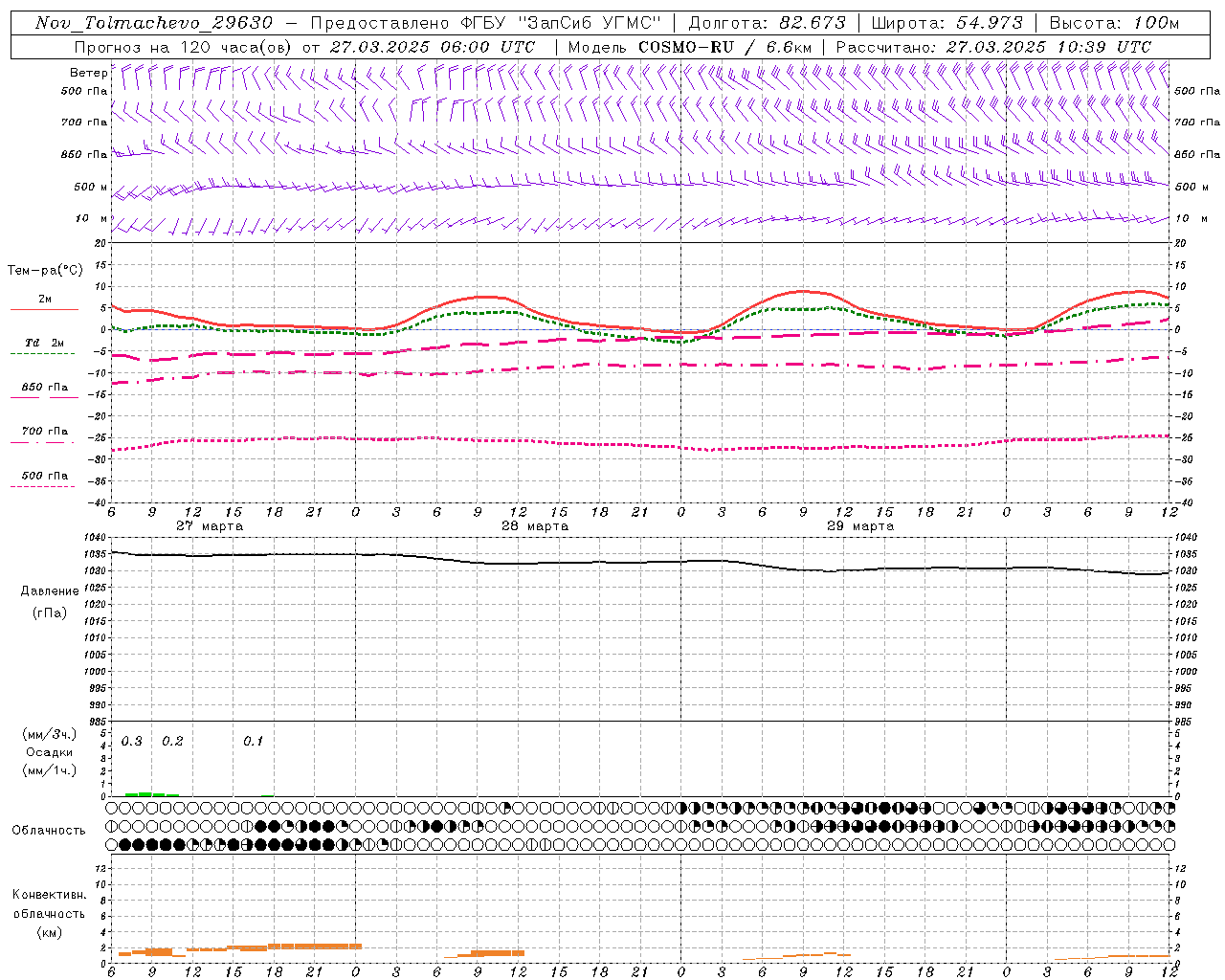Select the '(мм/1ч.)' precipitation unit label

pos(50,770)
